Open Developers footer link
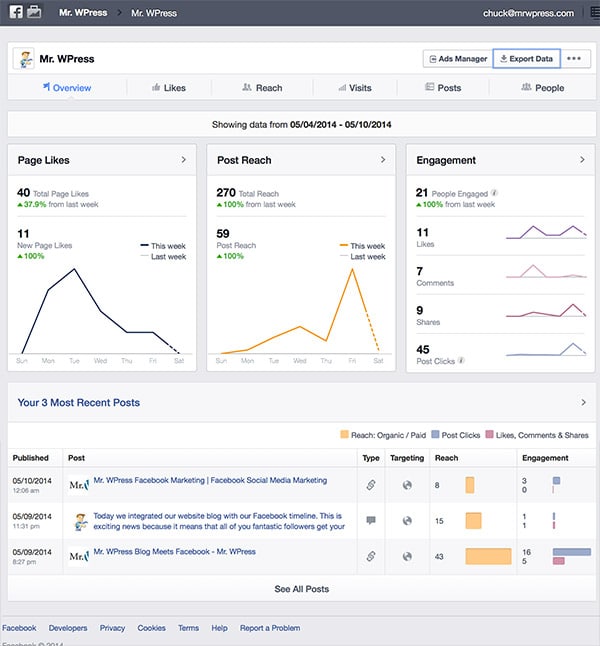Screen dimensions: 600x646 (68, 628)
